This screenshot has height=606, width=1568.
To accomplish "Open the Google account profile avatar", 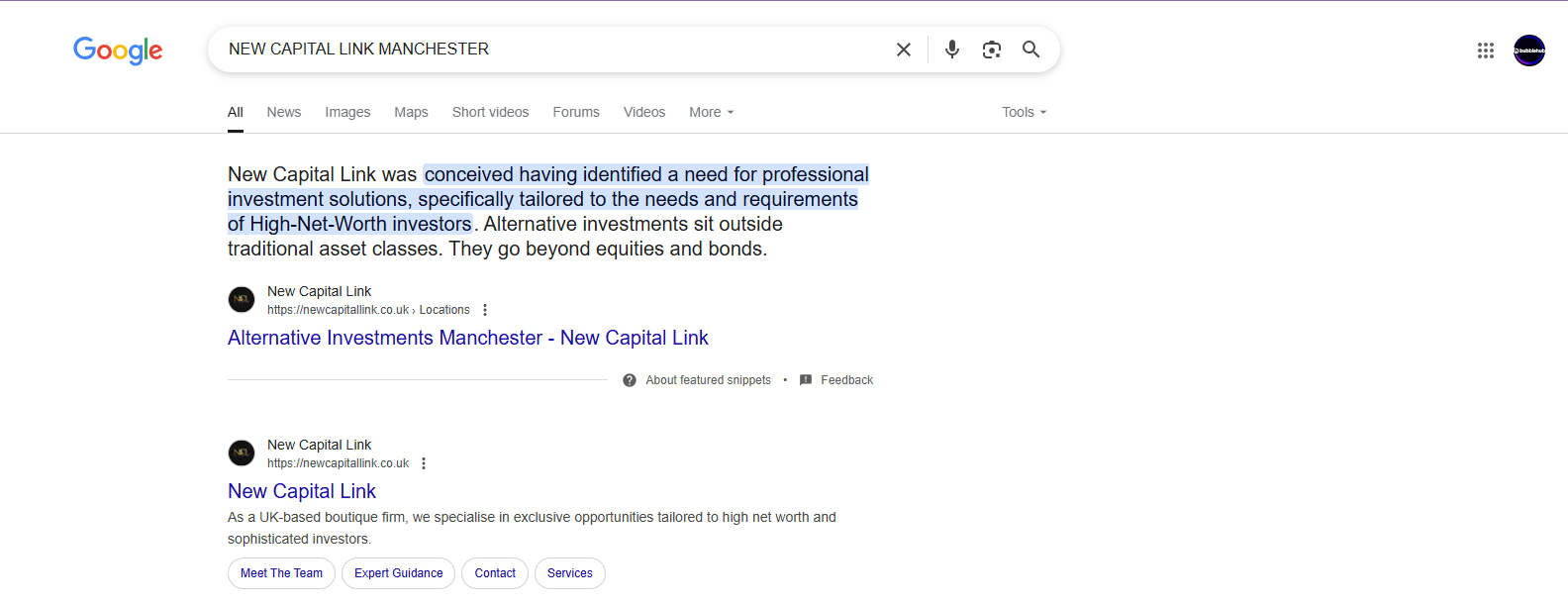I will point(1529,50).
